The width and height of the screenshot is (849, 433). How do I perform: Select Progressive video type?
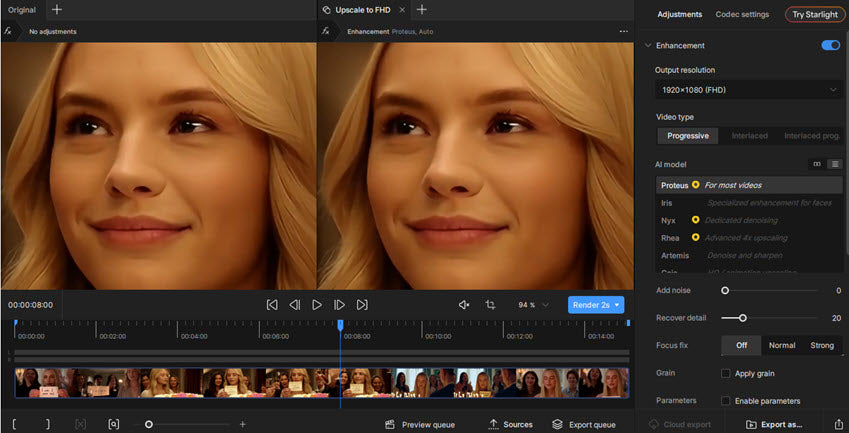[688, 136]
